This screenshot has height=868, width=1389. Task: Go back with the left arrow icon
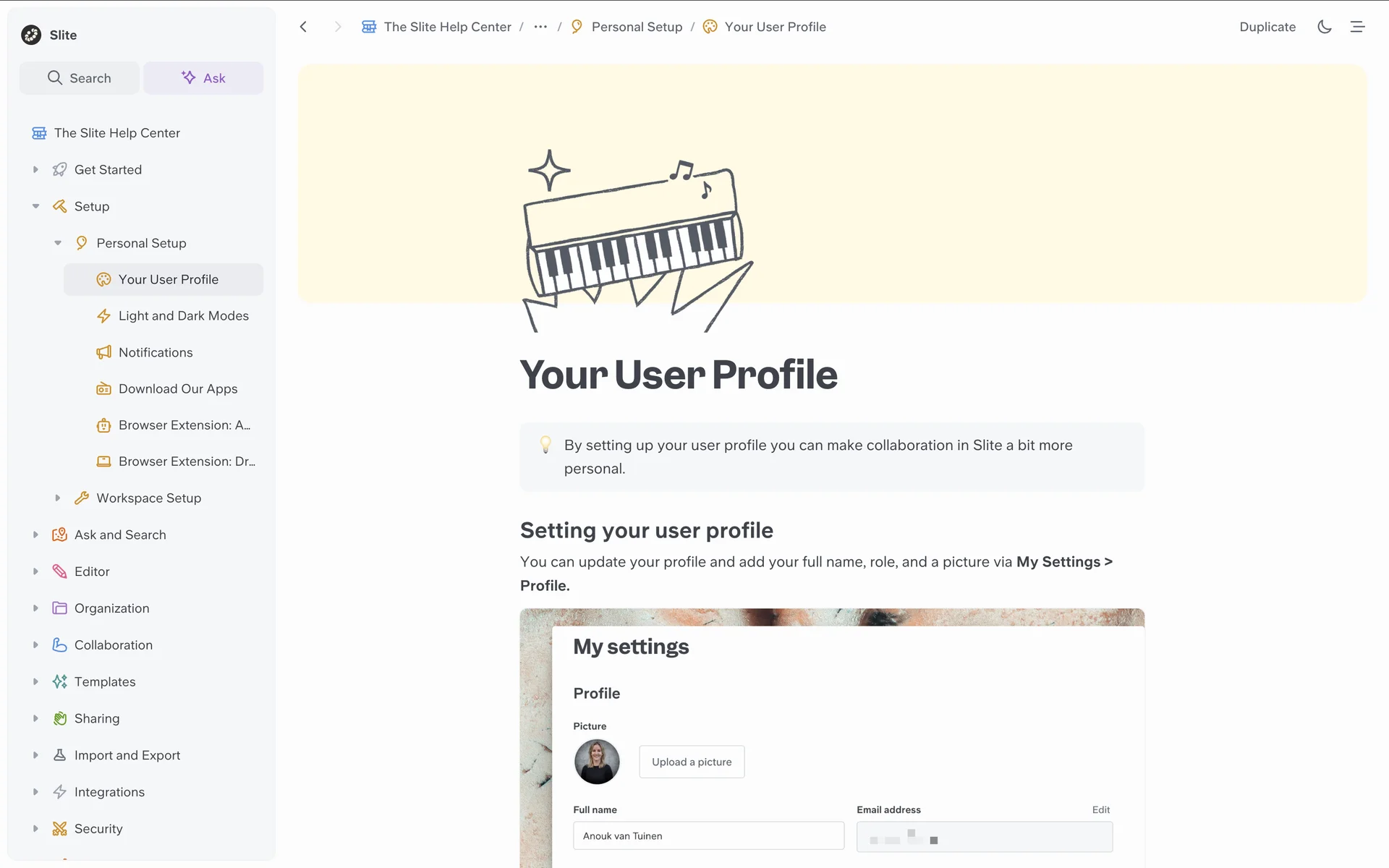click(304, 27)
